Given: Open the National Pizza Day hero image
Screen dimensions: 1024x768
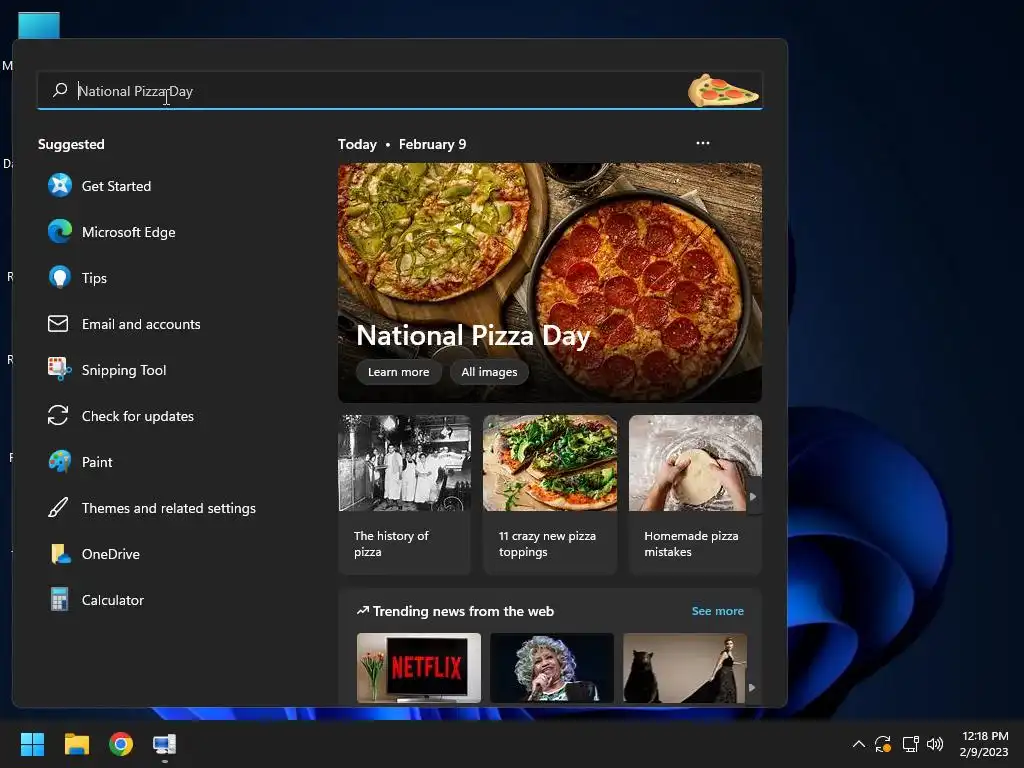Looking at the screenshot, I should pyautogui.click(x=549, y=282).
